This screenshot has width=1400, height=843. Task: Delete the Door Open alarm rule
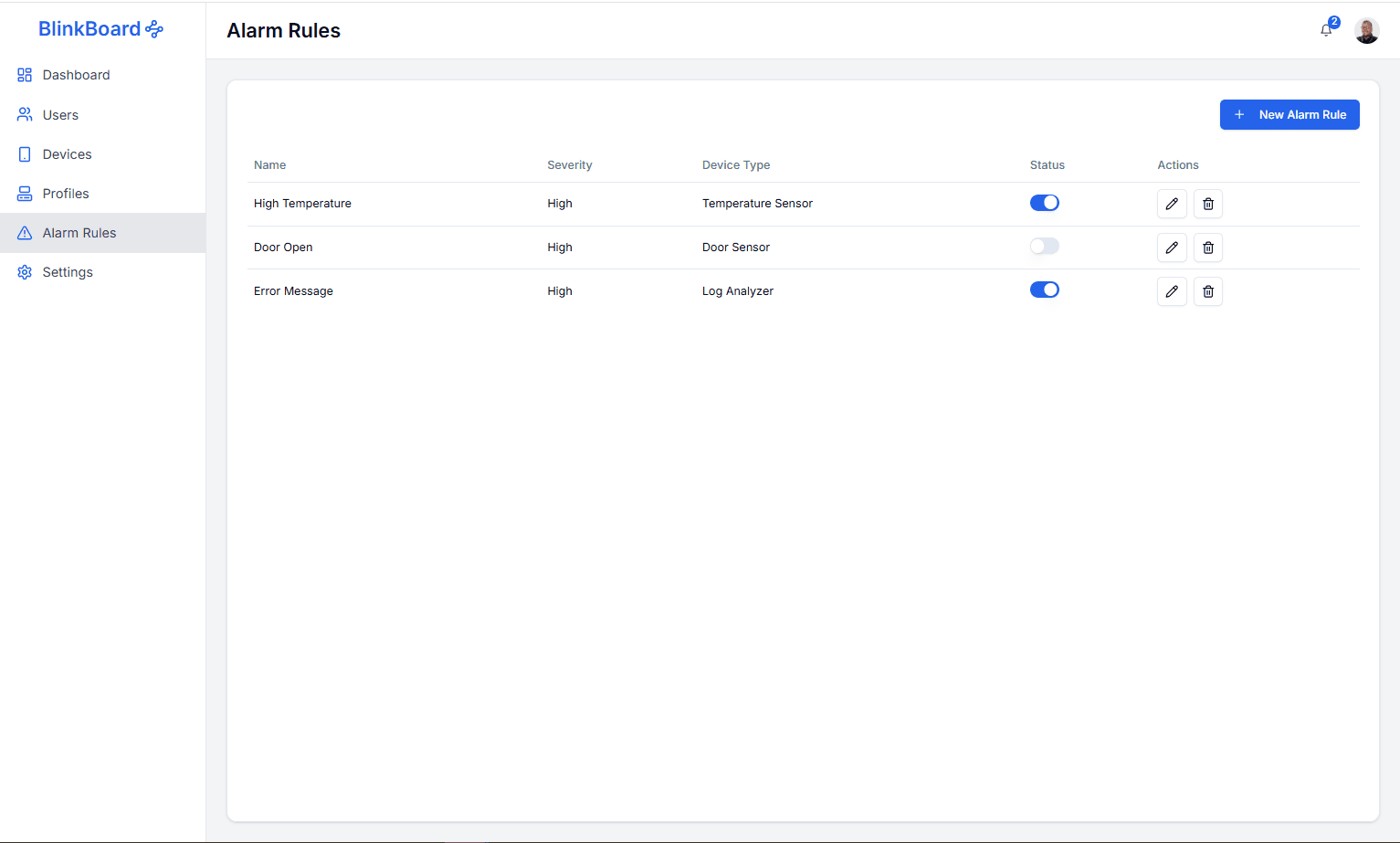point(1208,248)
